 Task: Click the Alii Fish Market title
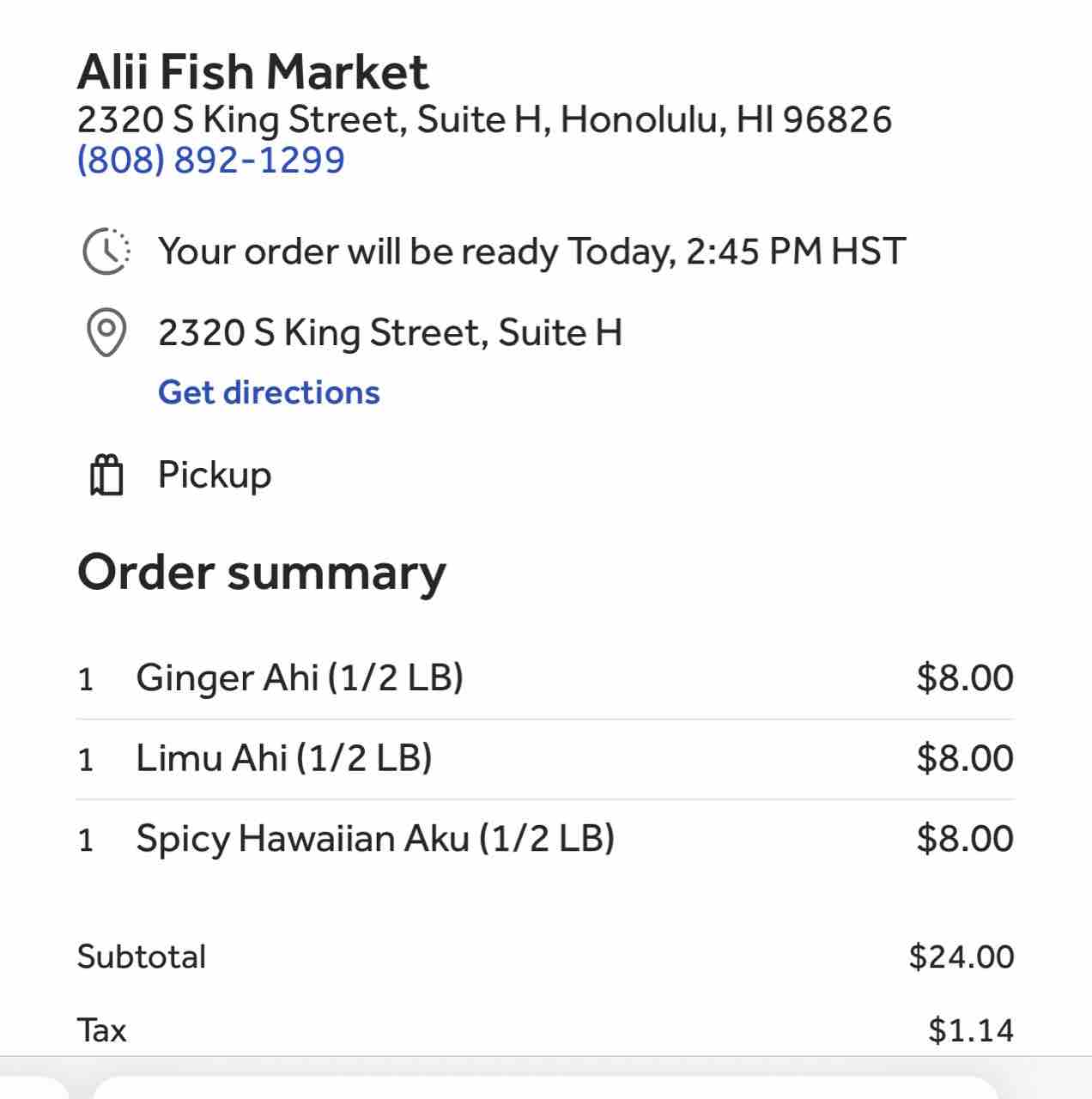point(252,71)
